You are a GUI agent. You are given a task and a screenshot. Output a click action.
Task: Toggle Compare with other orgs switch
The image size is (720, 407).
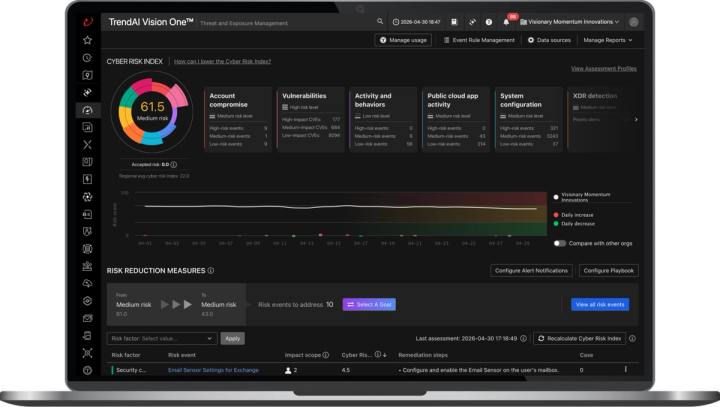pos(559,243)
